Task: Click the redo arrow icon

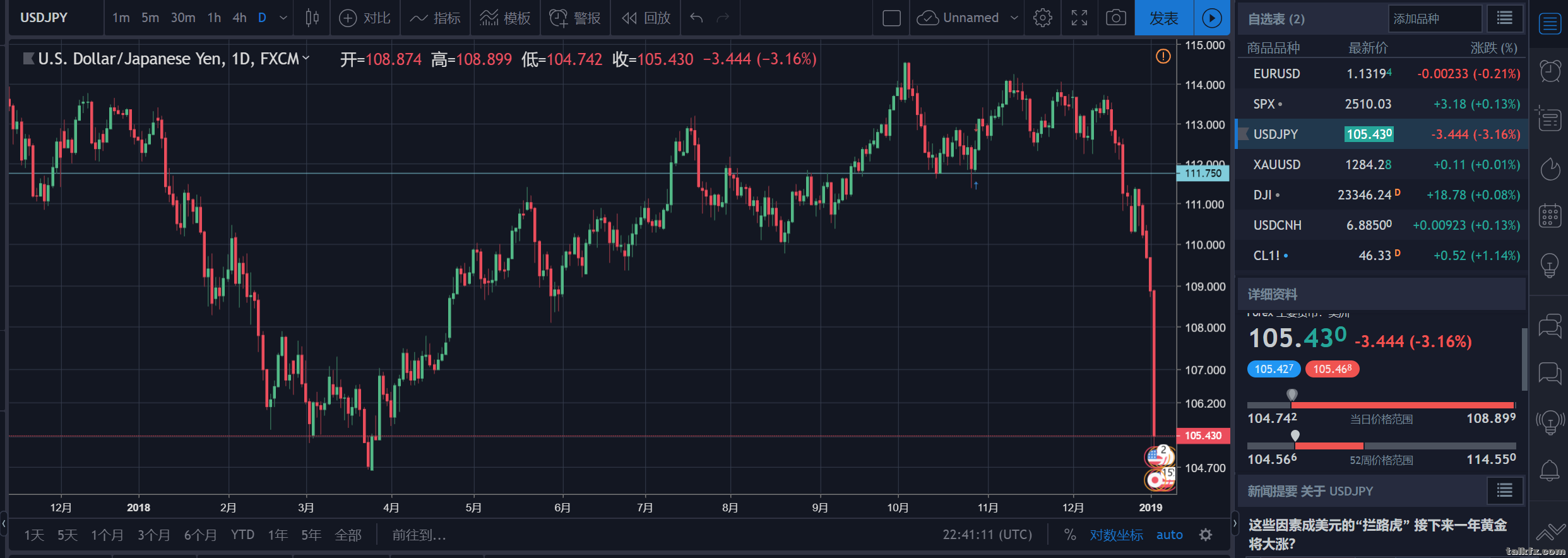Action: coord(723,18)
